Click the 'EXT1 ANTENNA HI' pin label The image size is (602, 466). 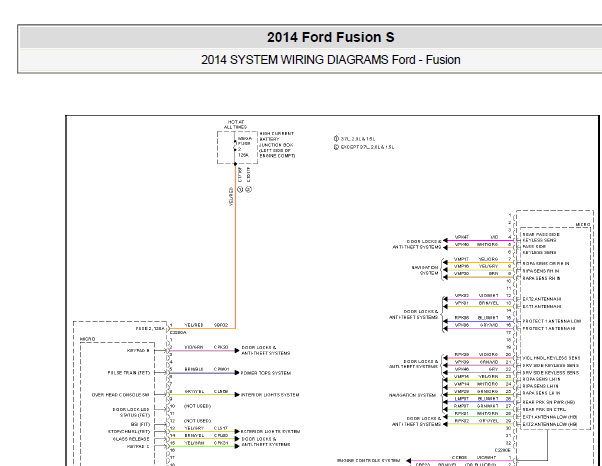(x=542, y=306)
